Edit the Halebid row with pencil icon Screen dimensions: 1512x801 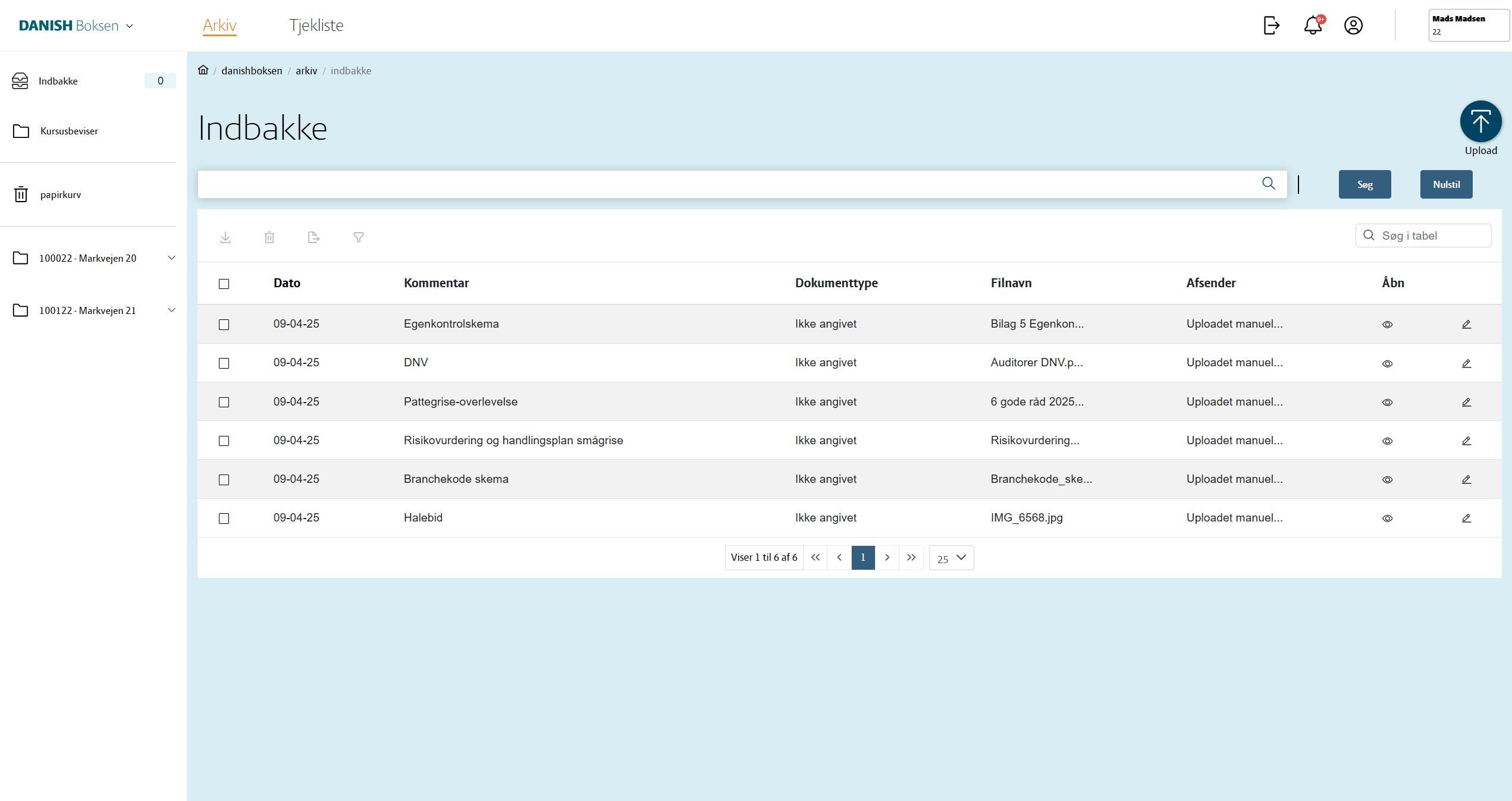click(1466, 518)
